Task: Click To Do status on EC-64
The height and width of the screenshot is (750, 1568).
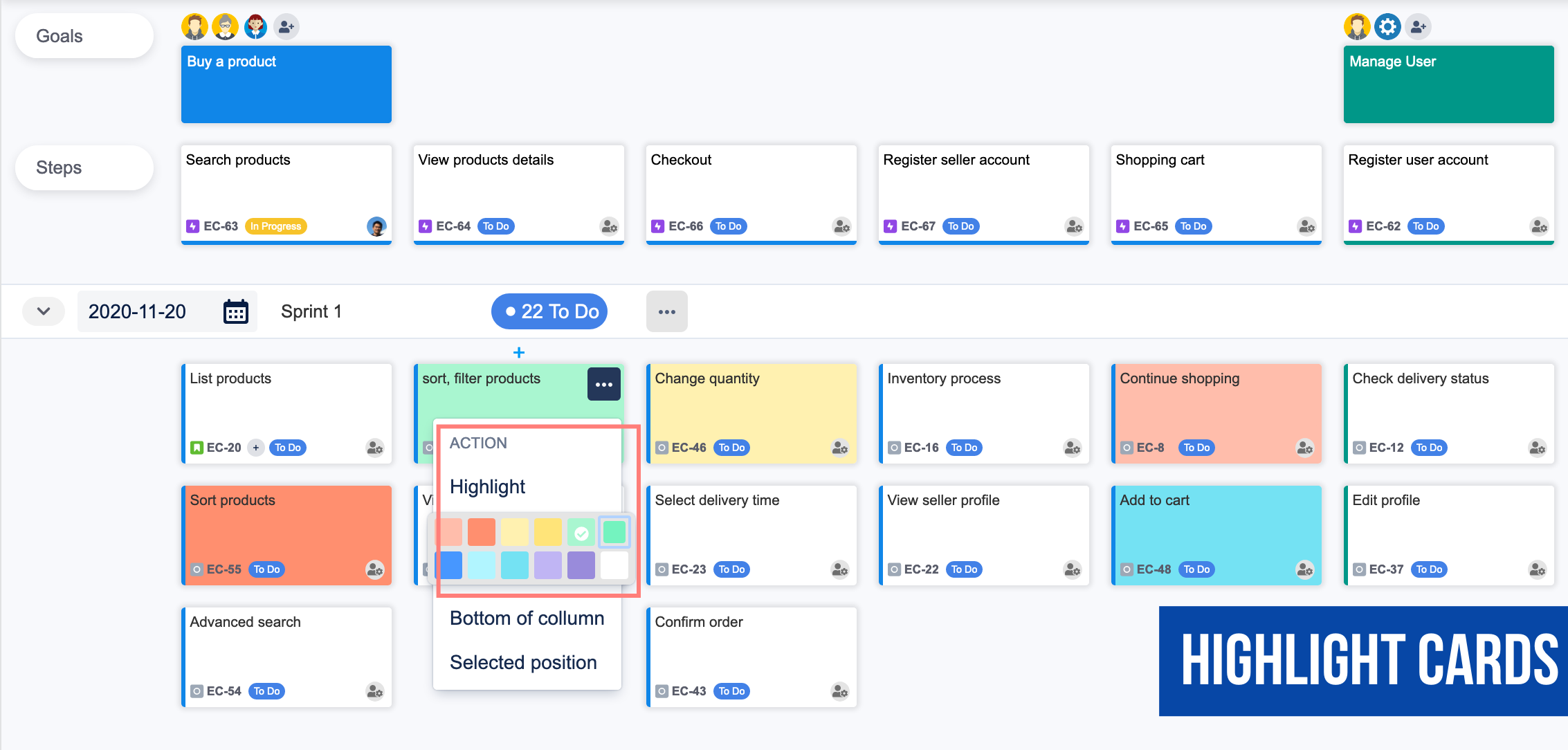Action: click(495, 226)
